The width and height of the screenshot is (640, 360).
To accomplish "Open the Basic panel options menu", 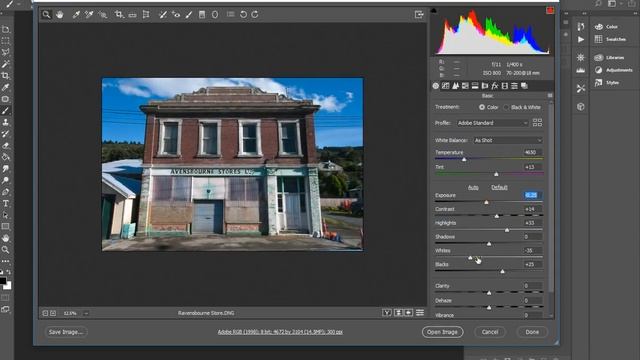I will coord(550,96).
